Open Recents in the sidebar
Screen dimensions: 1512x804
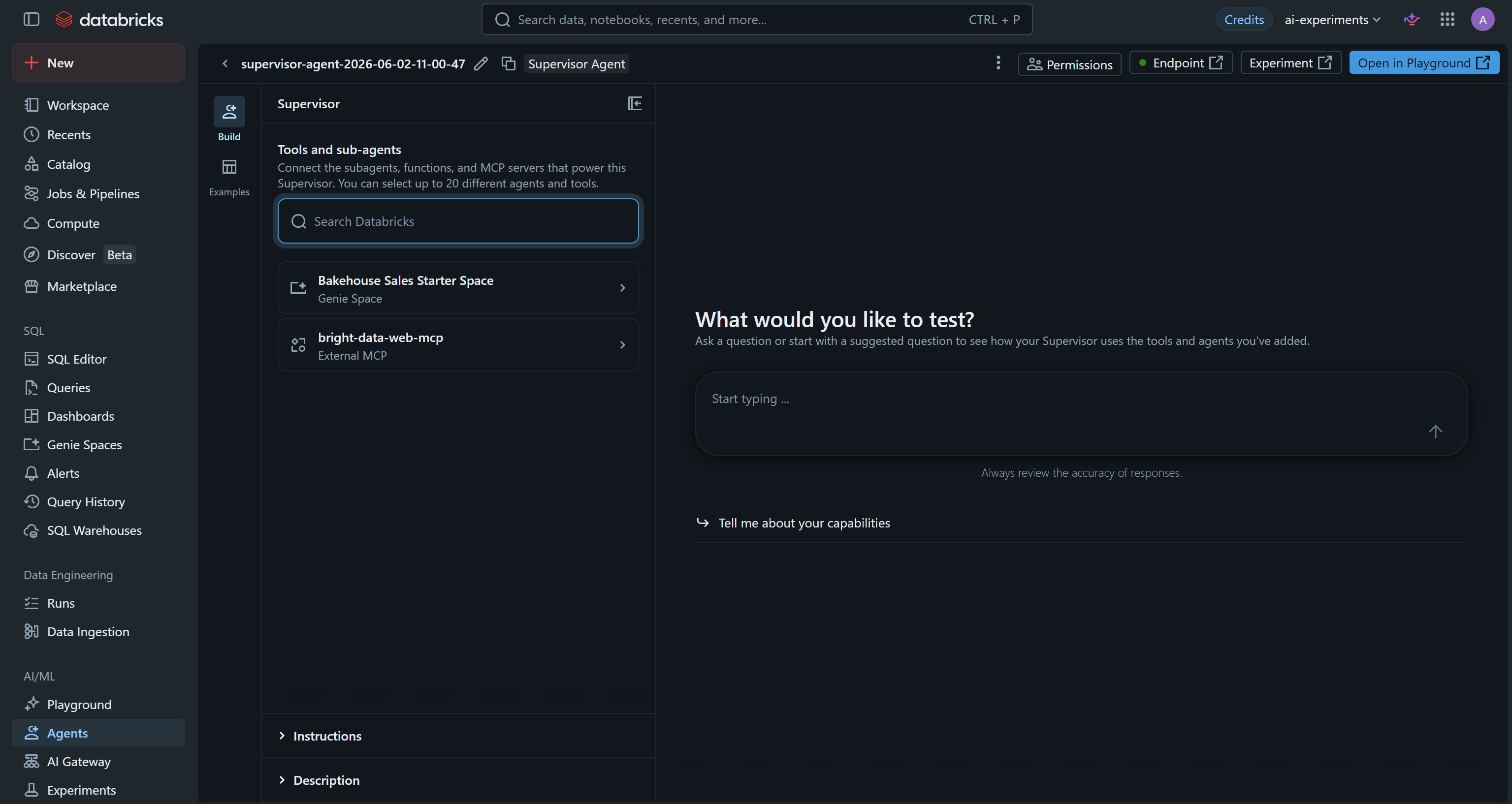pos(98,134)
